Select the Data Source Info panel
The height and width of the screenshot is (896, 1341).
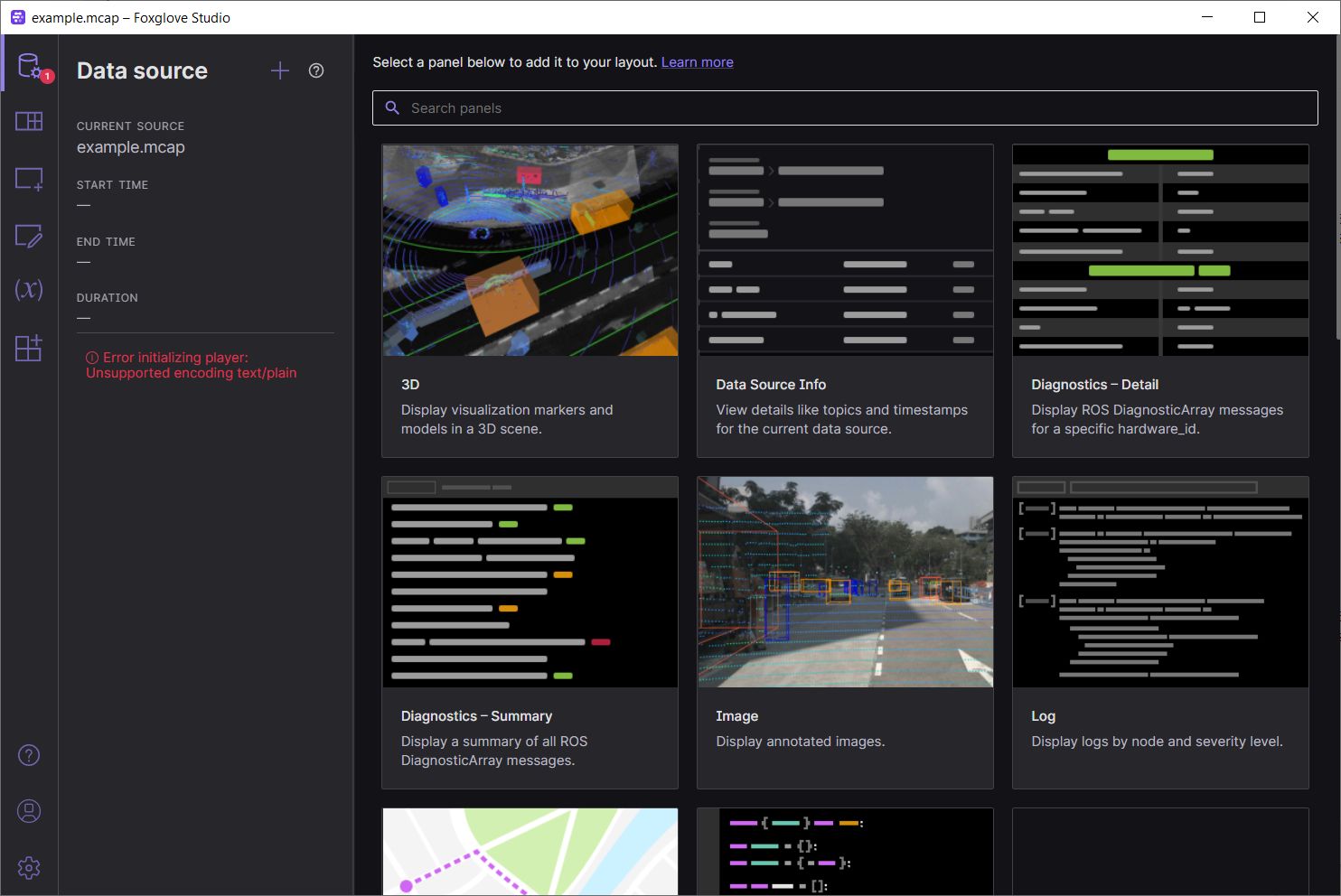845,298
